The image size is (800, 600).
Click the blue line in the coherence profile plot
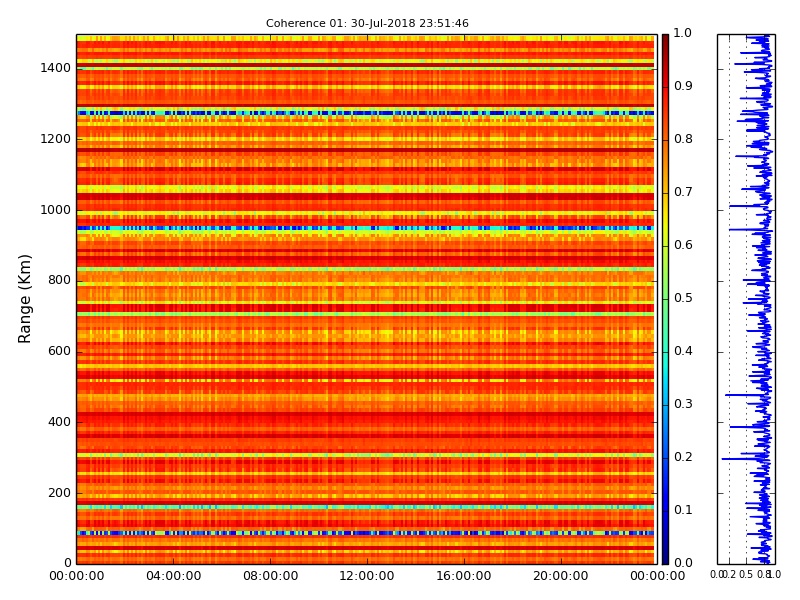point(764,299)
